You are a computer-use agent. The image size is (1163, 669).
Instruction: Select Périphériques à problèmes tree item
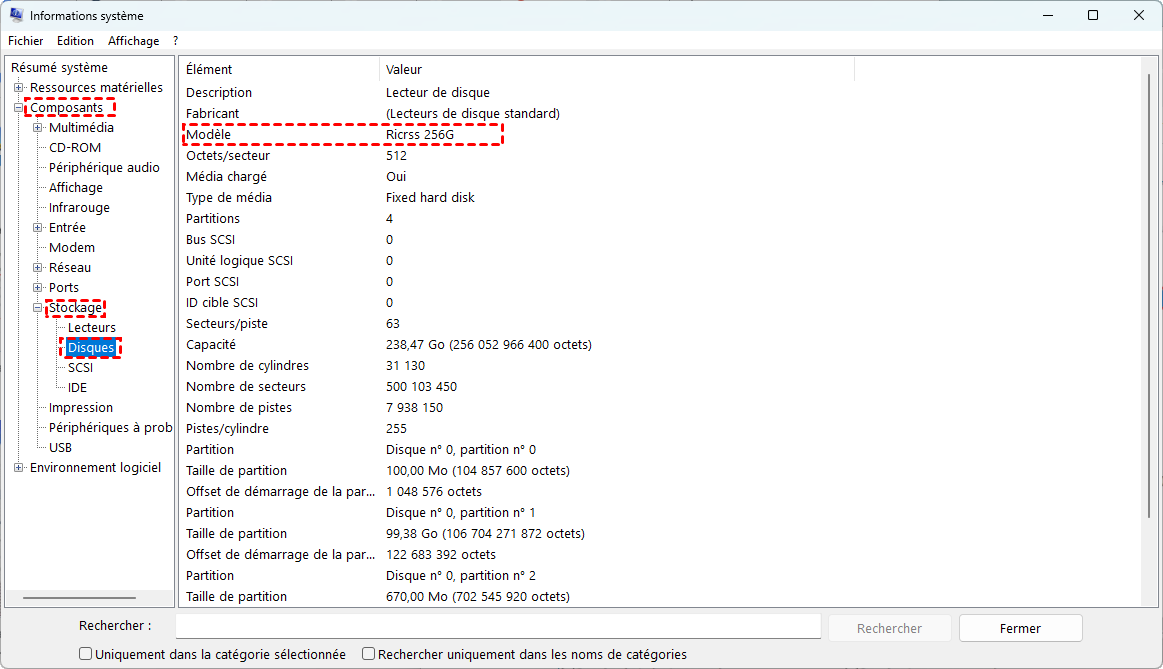[111, 428]
